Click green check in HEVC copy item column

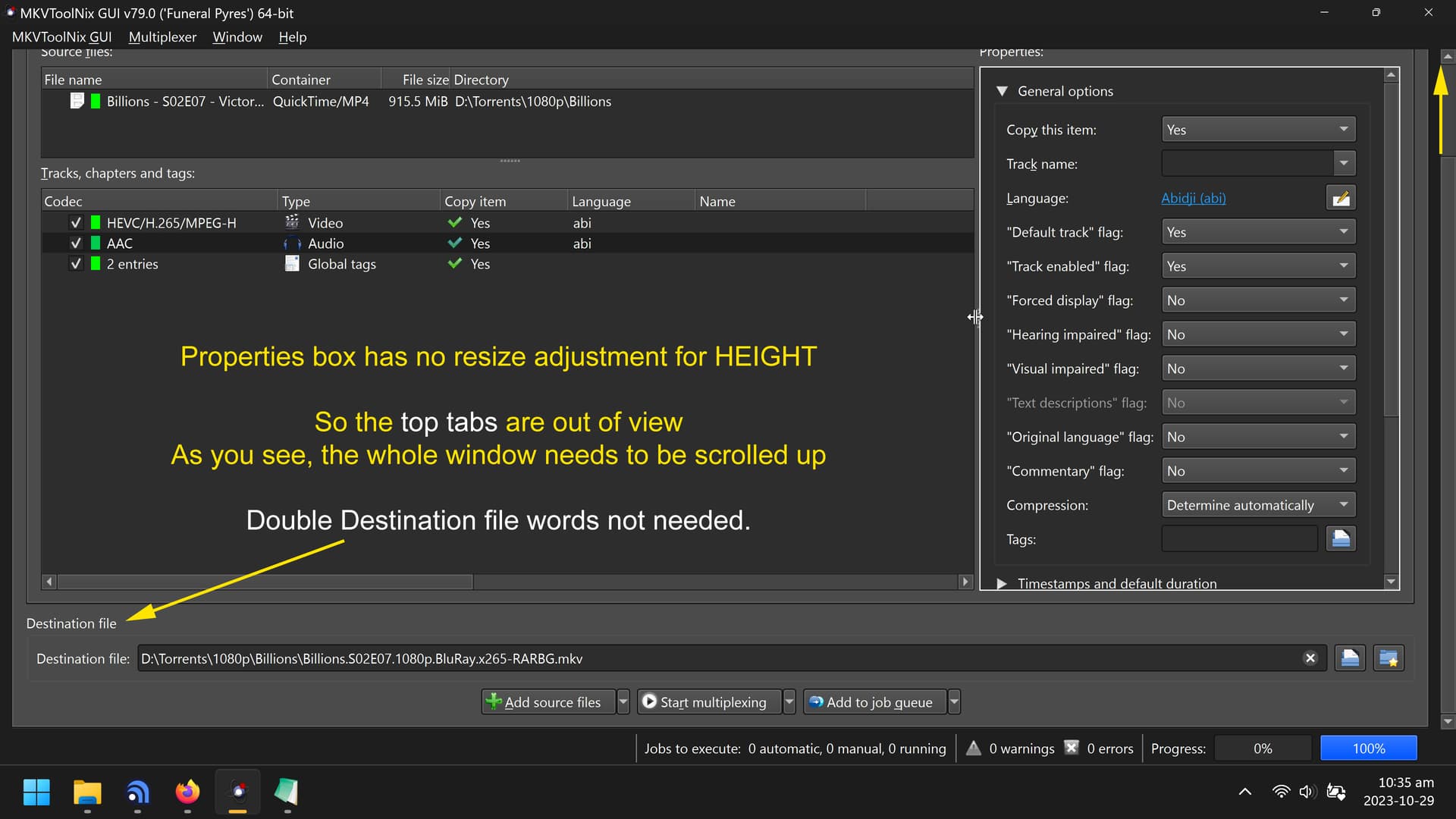click(455, 222)
